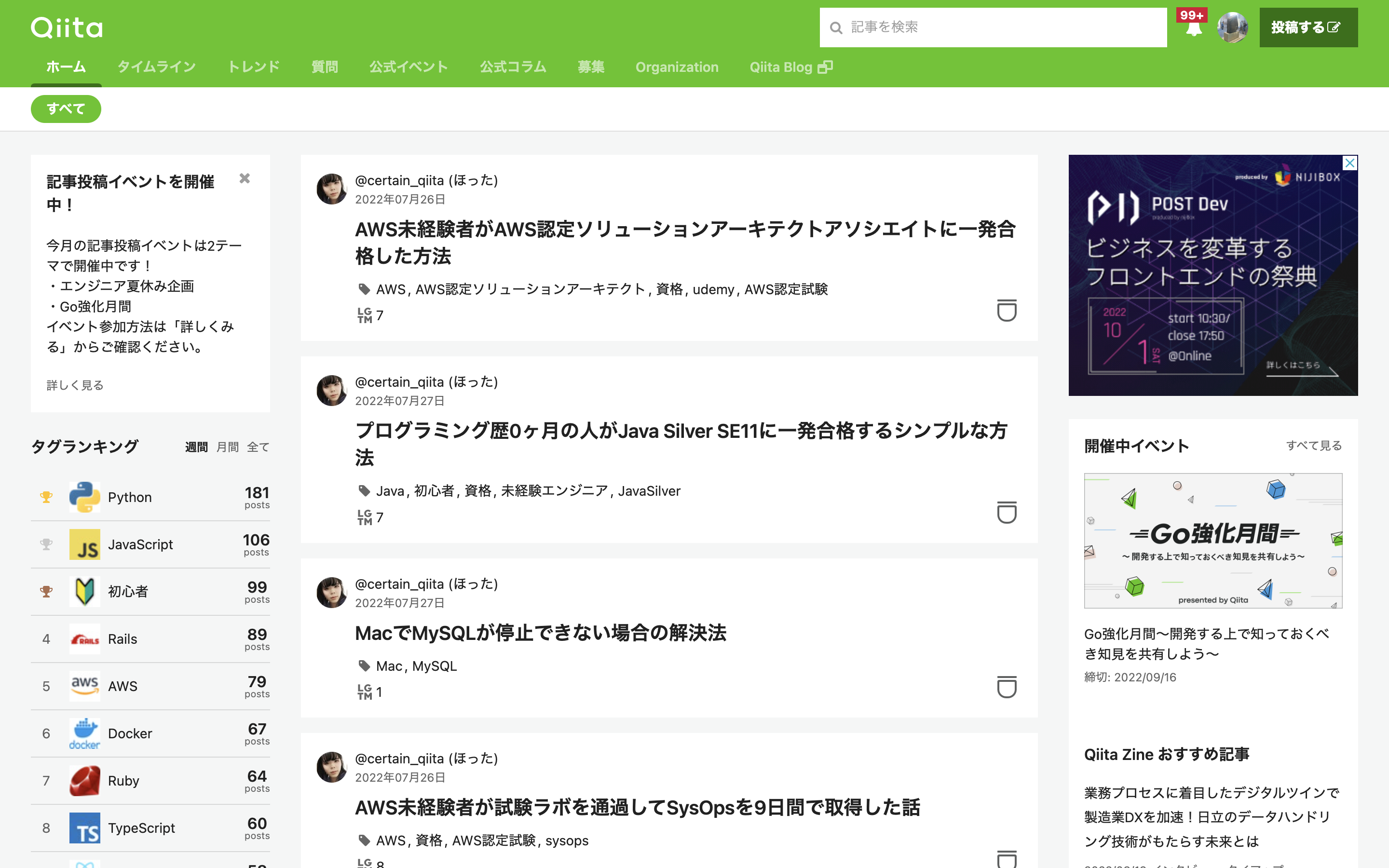Click TypeScript tag name in ranking
The width and height of the screenshot is (1389, 868).
pos(141,828)
